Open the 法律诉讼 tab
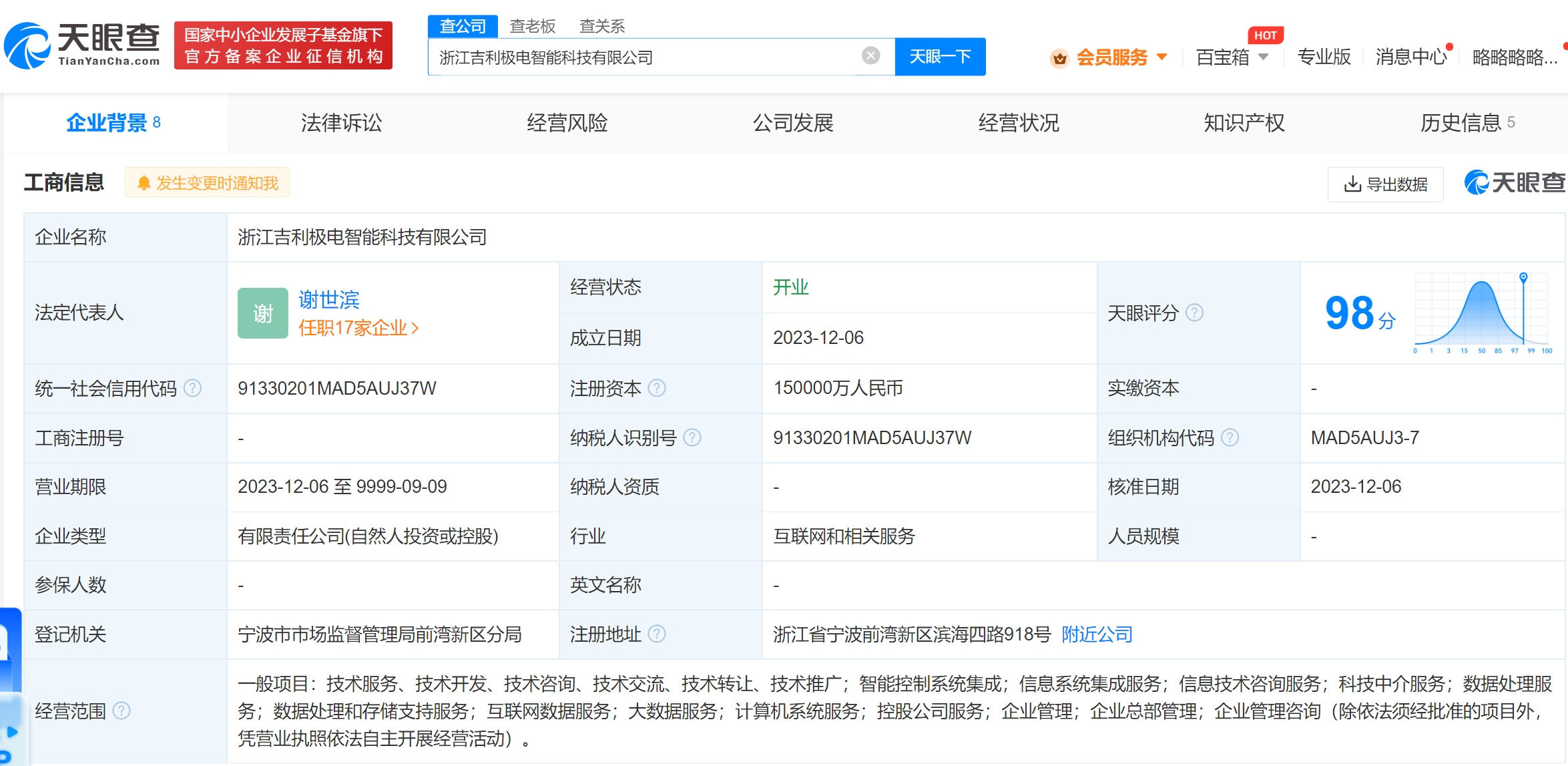 click(x=341, y=123)
